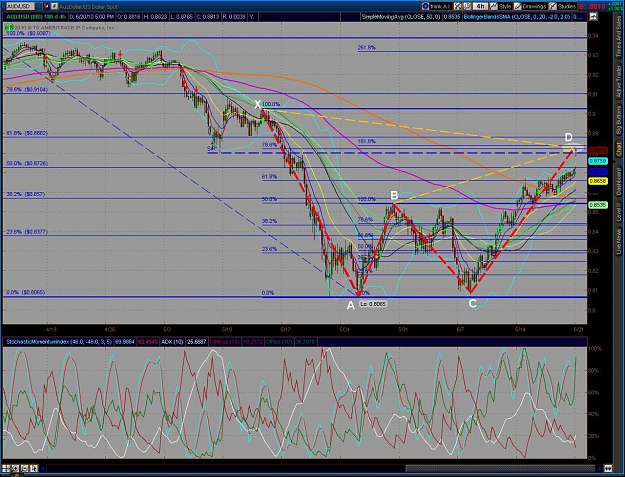Image resolution: width=625 pixels, height=477 pixels.
Task: Click the zoom-in magnifier icon at bottom left
Action: tap(15, 468)
